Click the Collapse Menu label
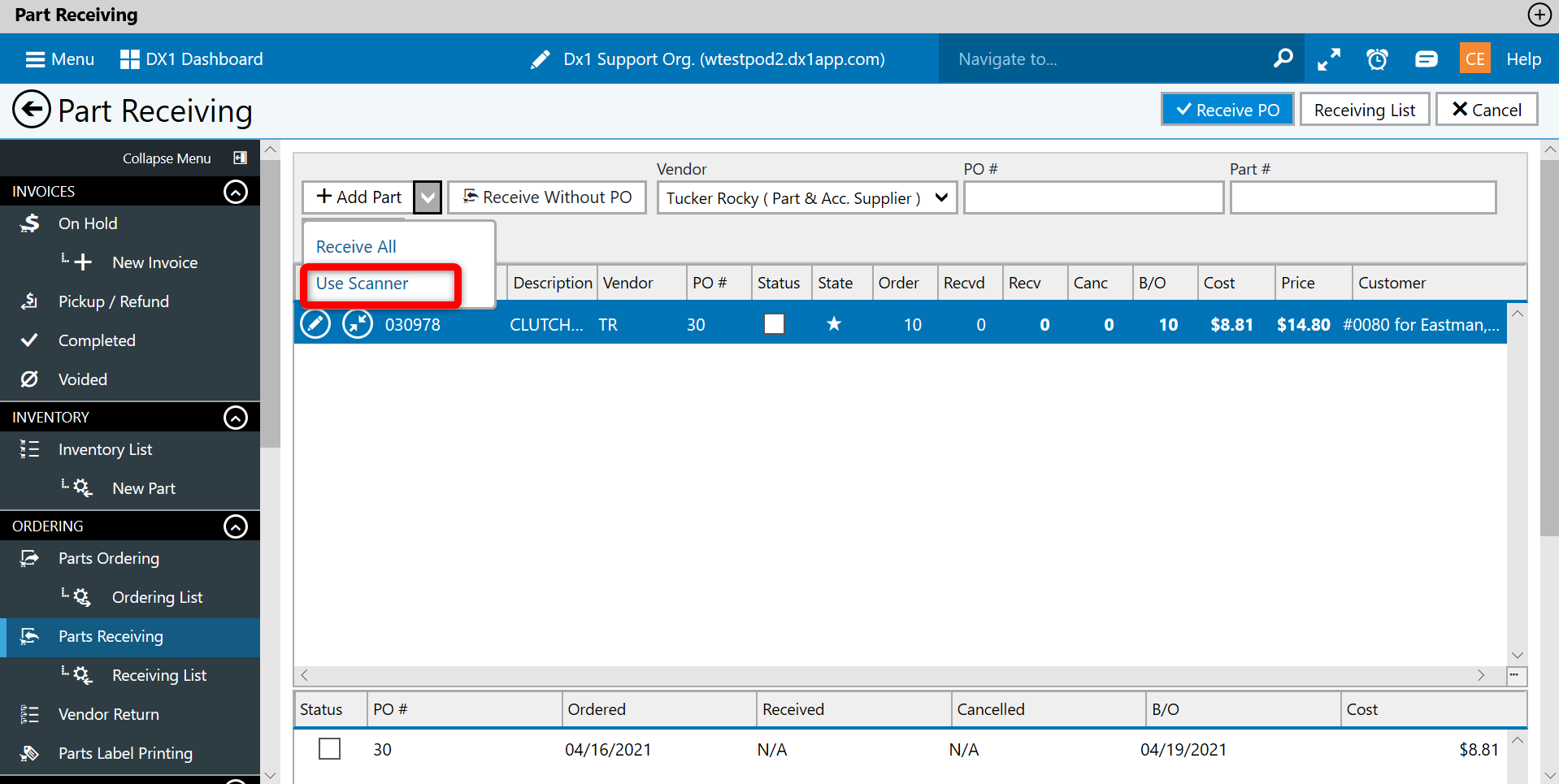 click(x=167, y=158)
